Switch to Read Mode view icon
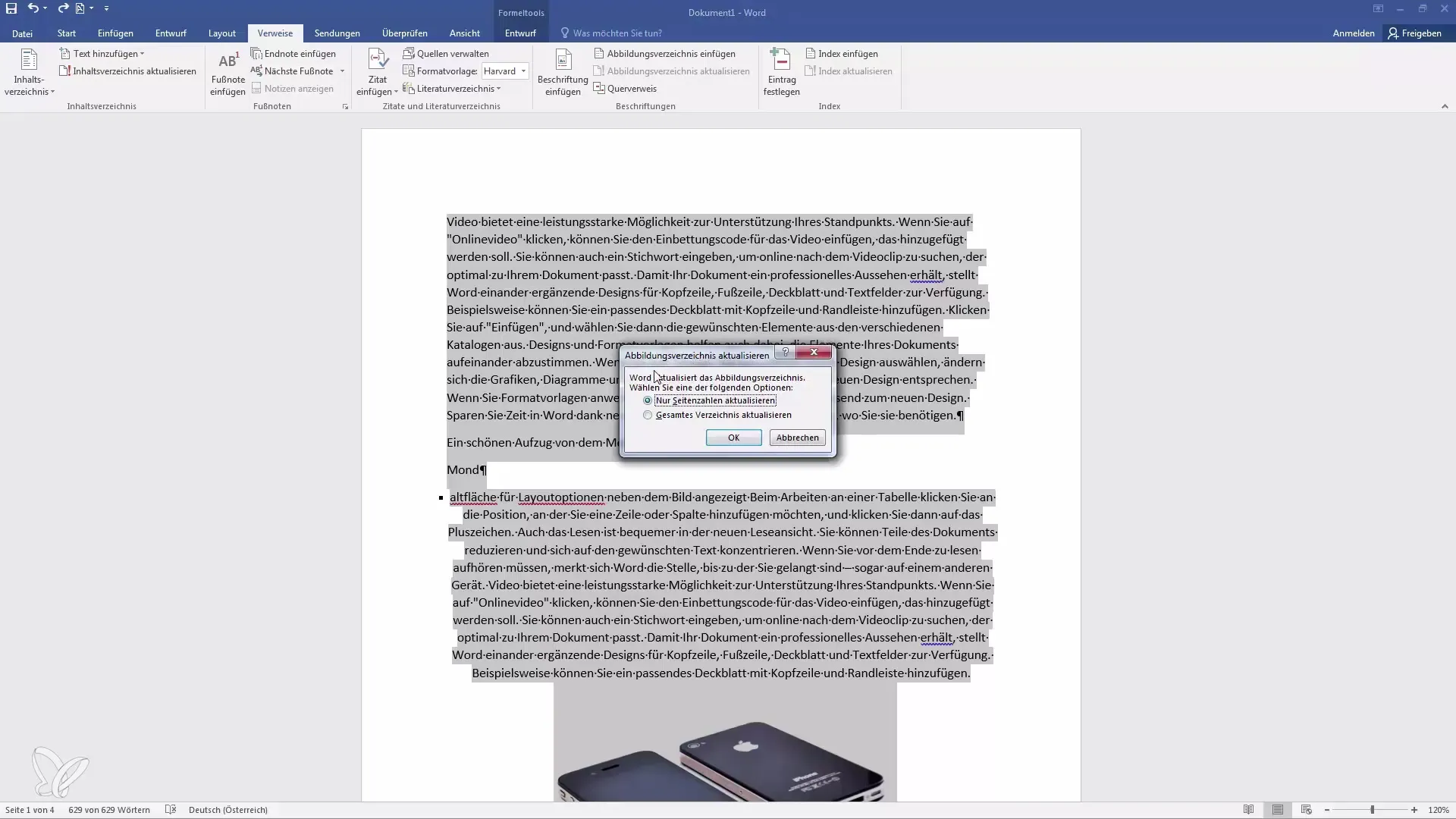1456x819 pixels. [x=1249, y=810]
